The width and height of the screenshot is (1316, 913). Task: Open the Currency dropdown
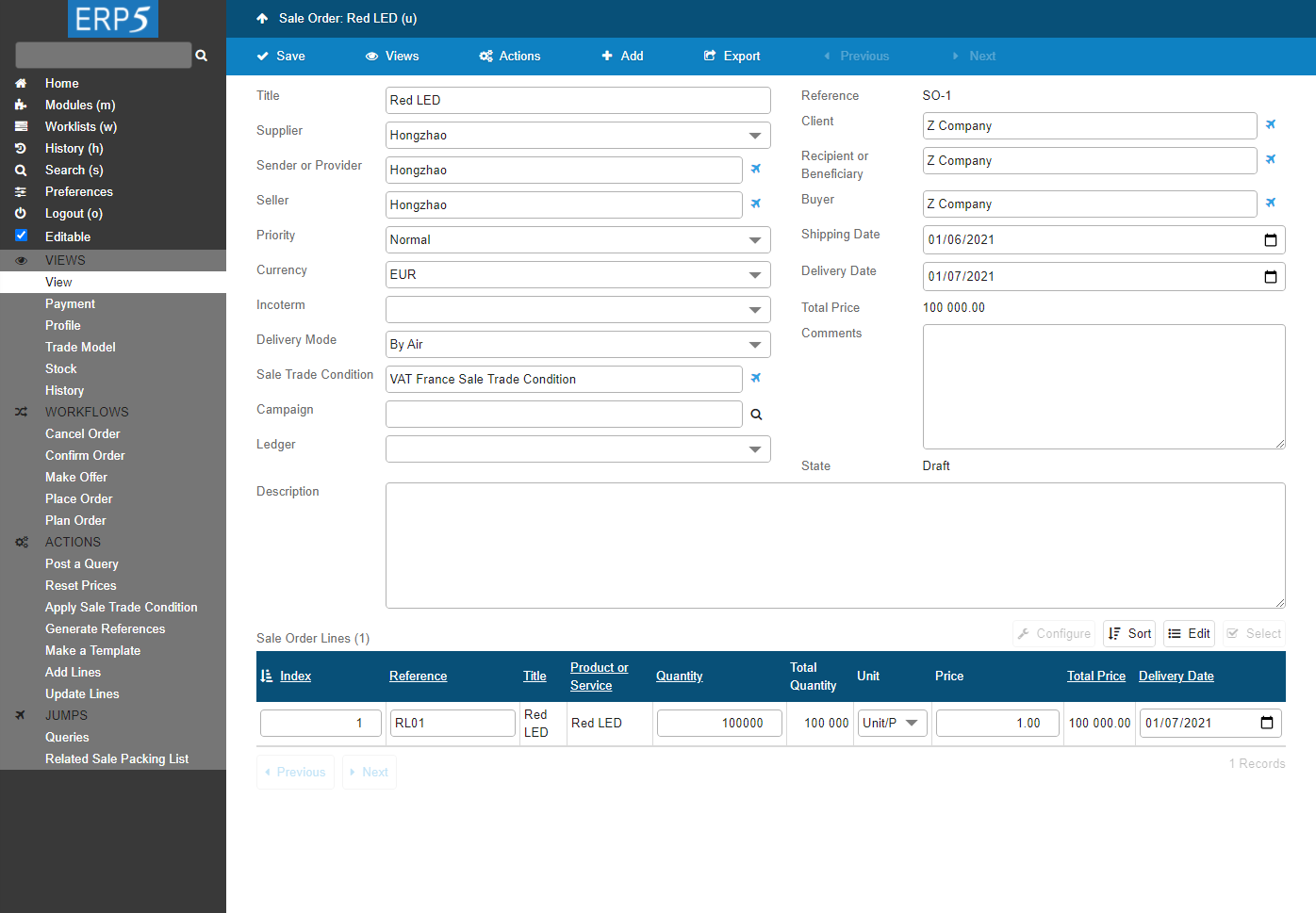[578, 274]
